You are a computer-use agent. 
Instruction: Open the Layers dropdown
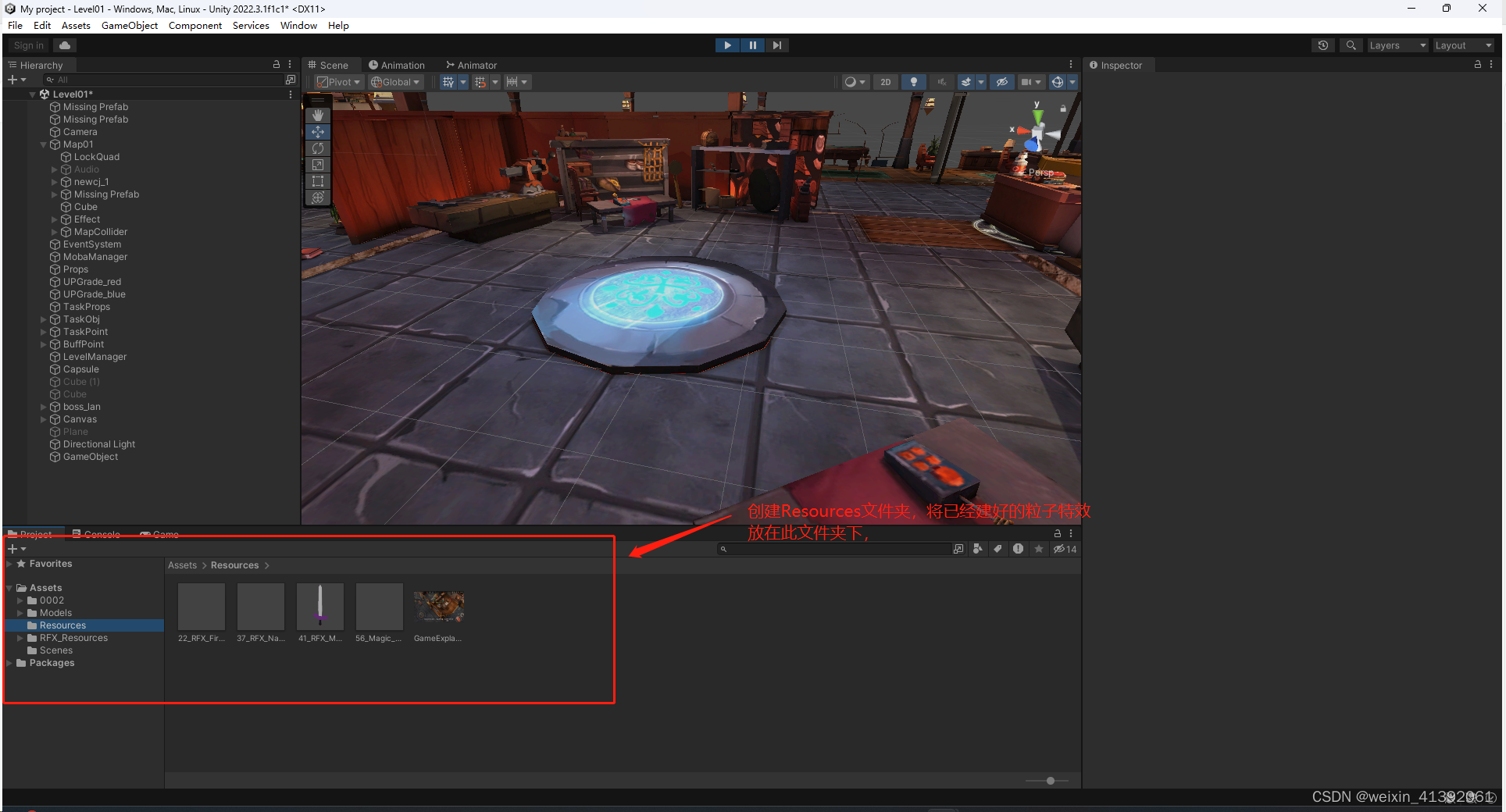(1397, 45)
